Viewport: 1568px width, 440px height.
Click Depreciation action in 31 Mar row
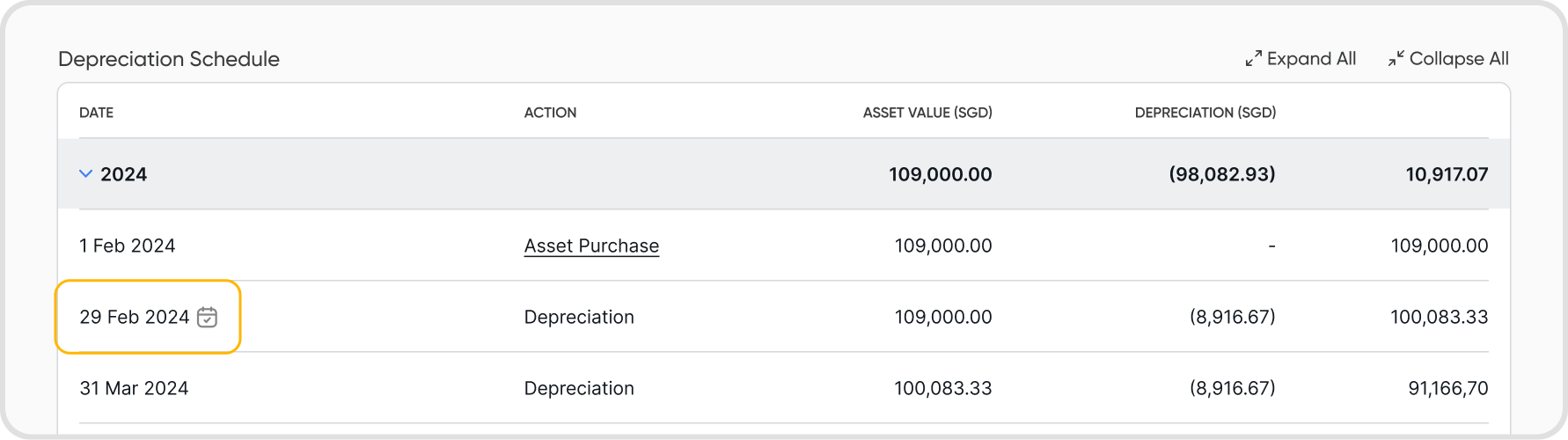579,388
